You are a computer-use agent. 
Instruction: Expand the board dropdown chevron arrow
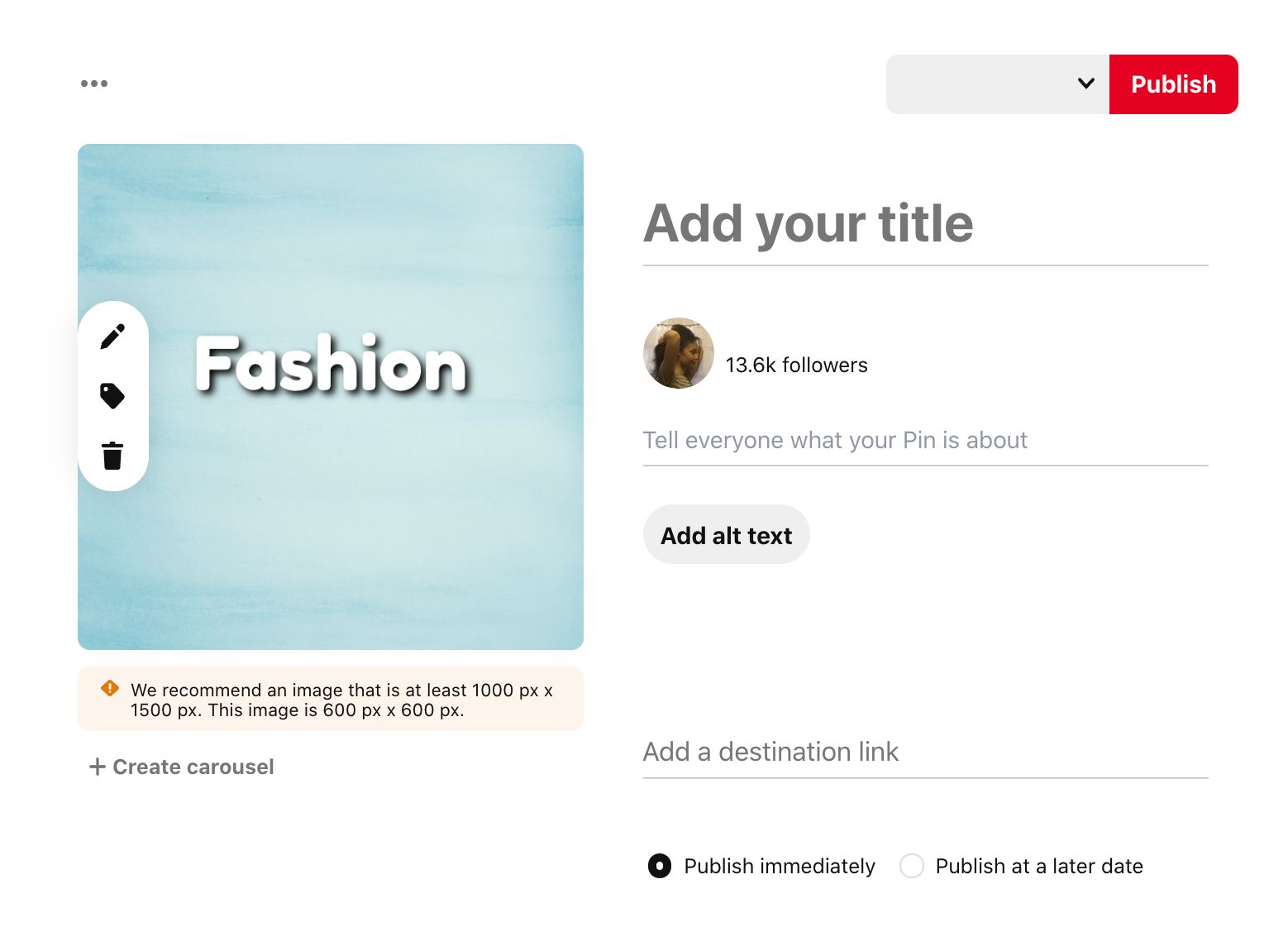1085,84
